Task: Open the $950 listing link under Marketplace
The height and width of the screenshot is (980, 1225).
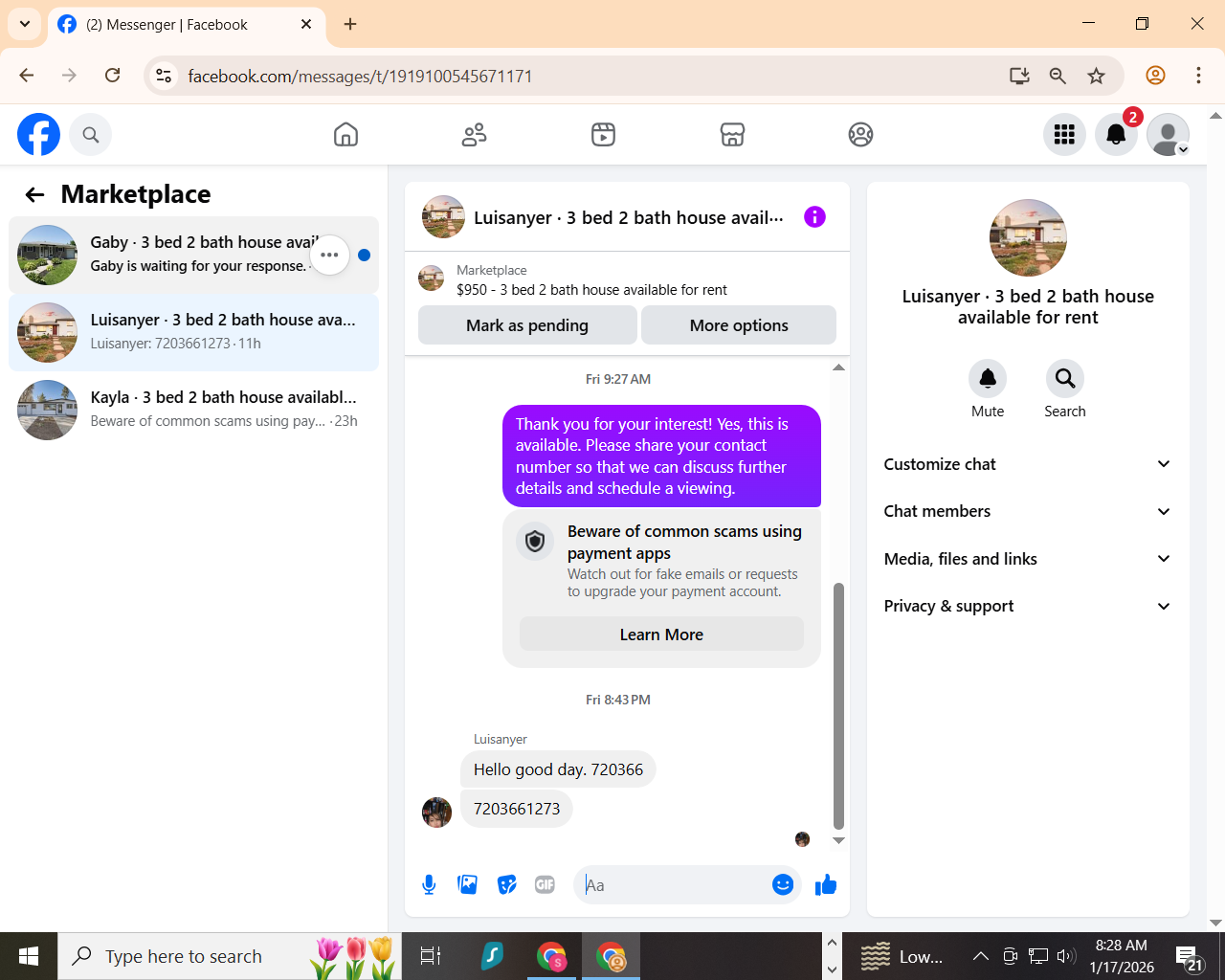Action: tap(591, 290)
